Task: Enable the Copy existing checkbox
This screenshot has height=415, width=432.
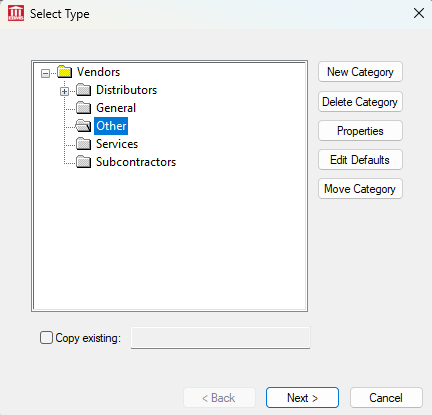Action: [x=46, y=337]
